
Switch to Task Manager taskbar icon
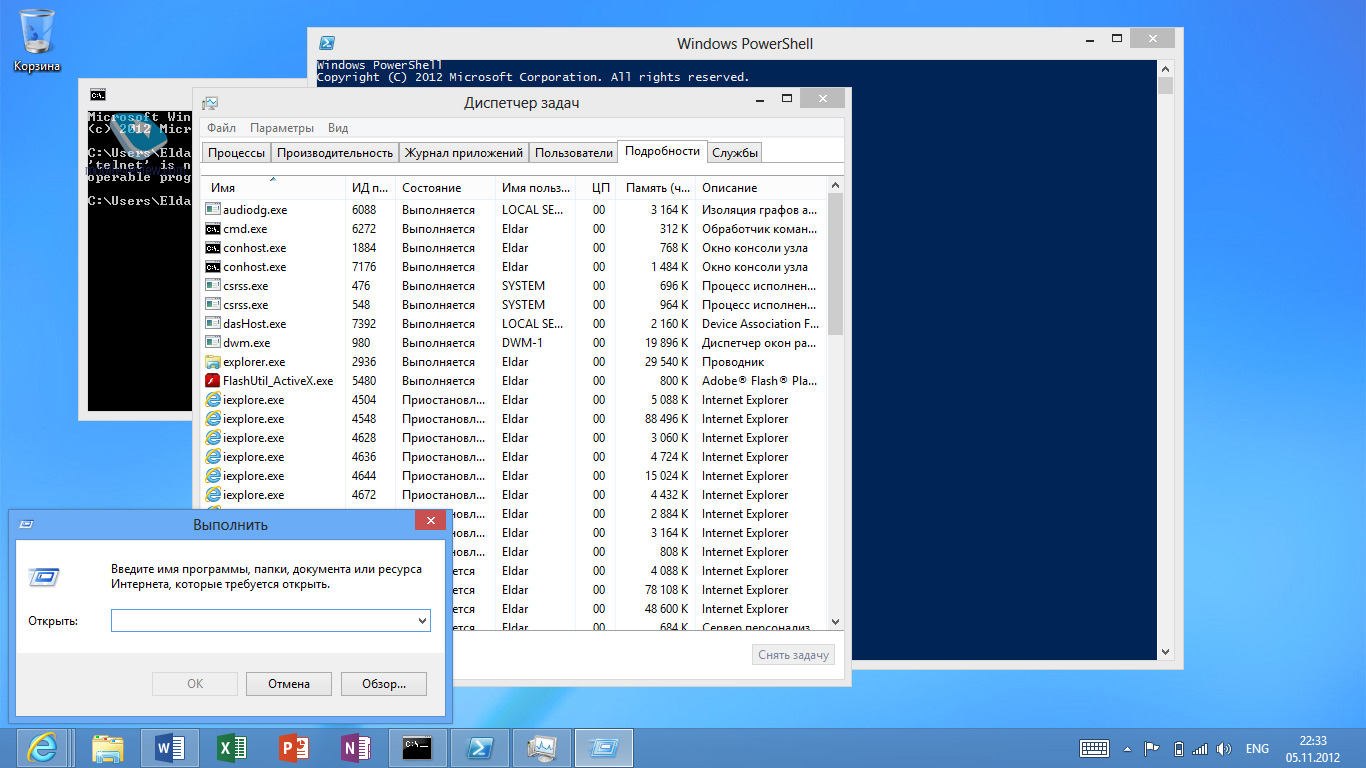tap(542, 747)
